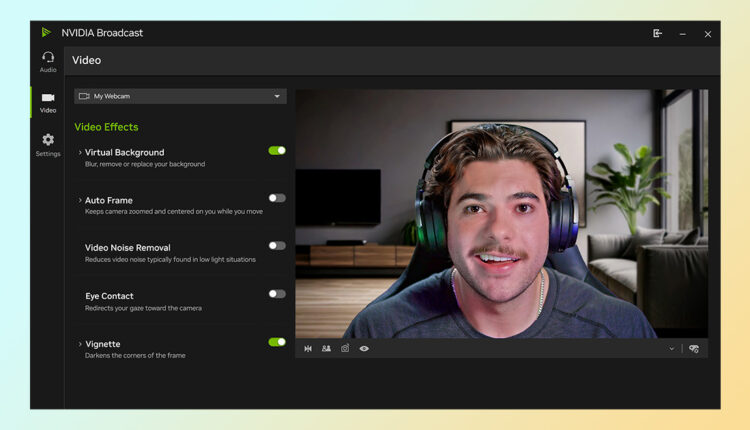Switch to the Video tab
Image resolution: width=750 pixels, height=430 pixels.
pyautogui.click(x=48, y=101)
